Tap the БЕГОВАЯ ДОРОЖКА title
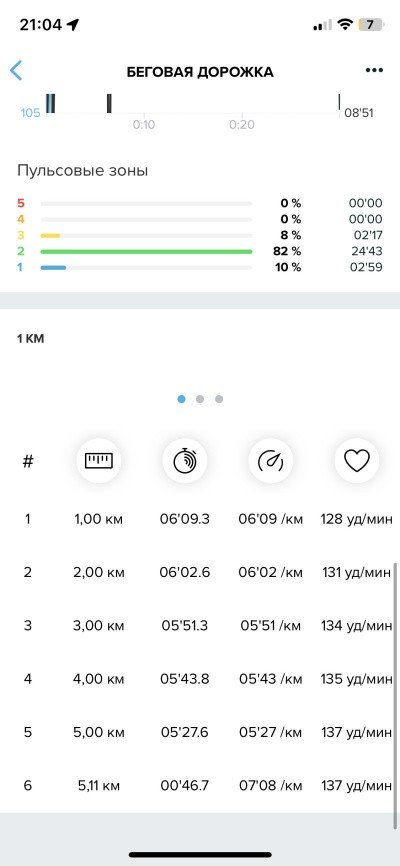Viewport: 400px width, 866px height. pos(200,72)
